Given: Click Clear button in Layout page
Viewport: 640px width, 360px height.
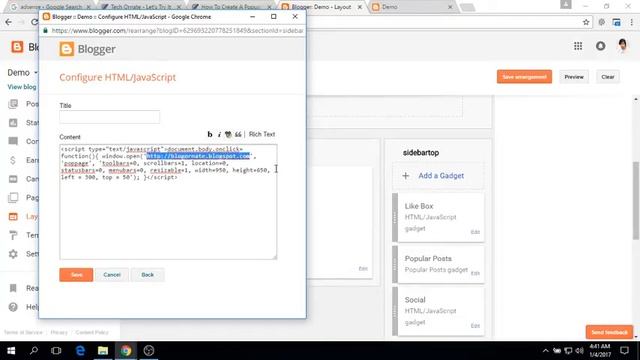Looking at the screenshot, I should click(x=607, y=77).
